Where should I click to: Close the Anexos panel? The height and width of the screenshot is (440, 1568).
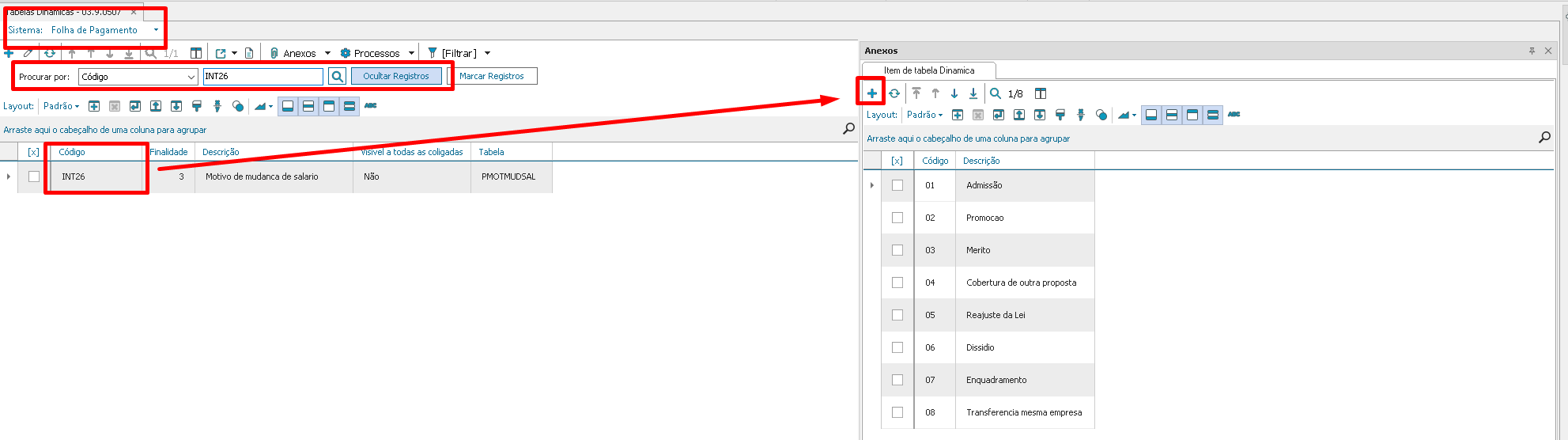(1548, 51)
